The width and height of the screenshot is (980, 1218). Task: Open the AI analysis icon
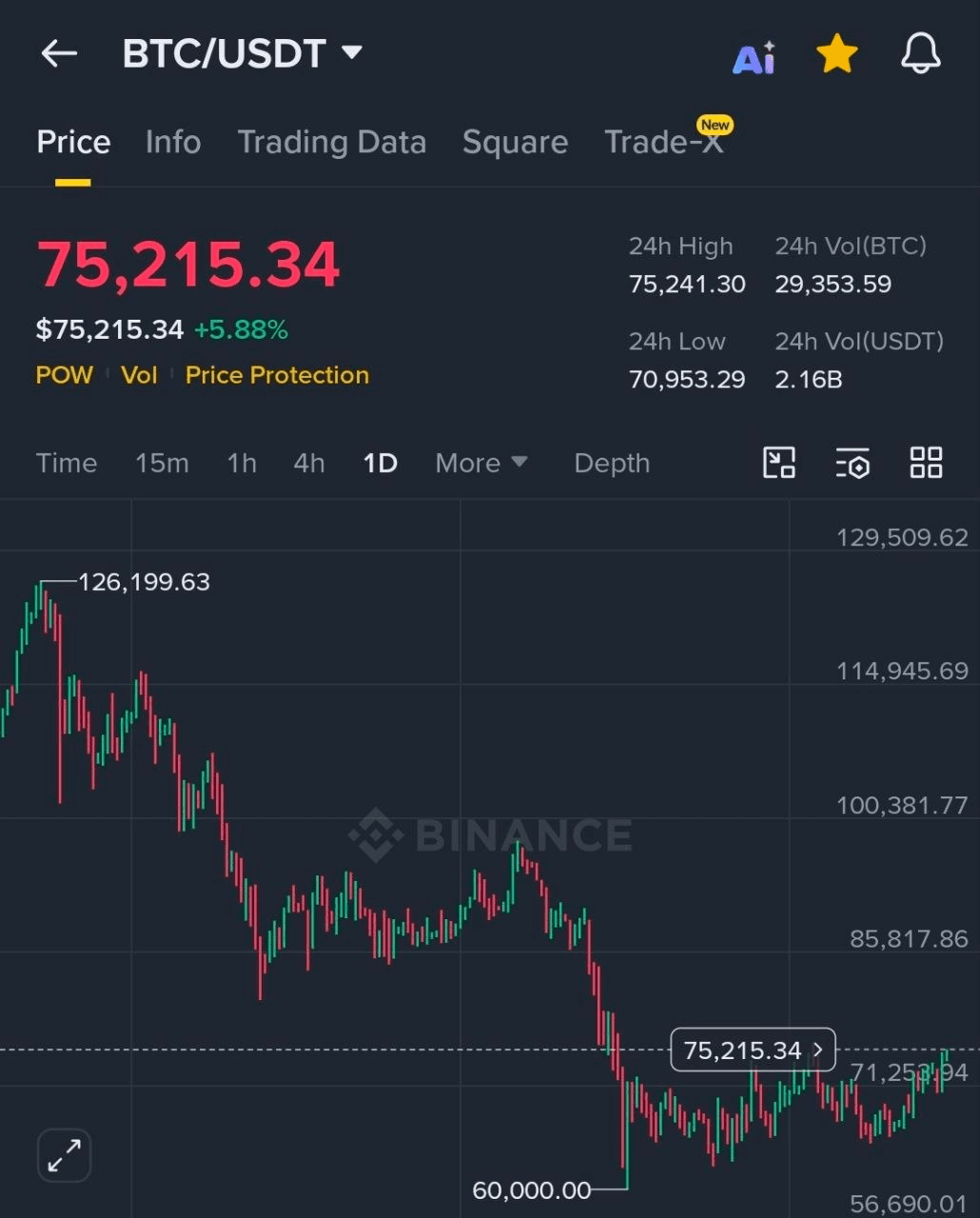754,57
